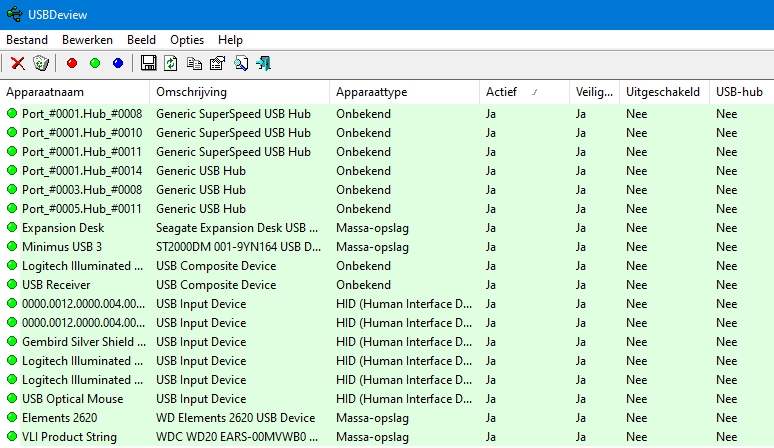Click the find magnifier icon
The height and width of the screenshot is (448, 774).
[241, 64]
